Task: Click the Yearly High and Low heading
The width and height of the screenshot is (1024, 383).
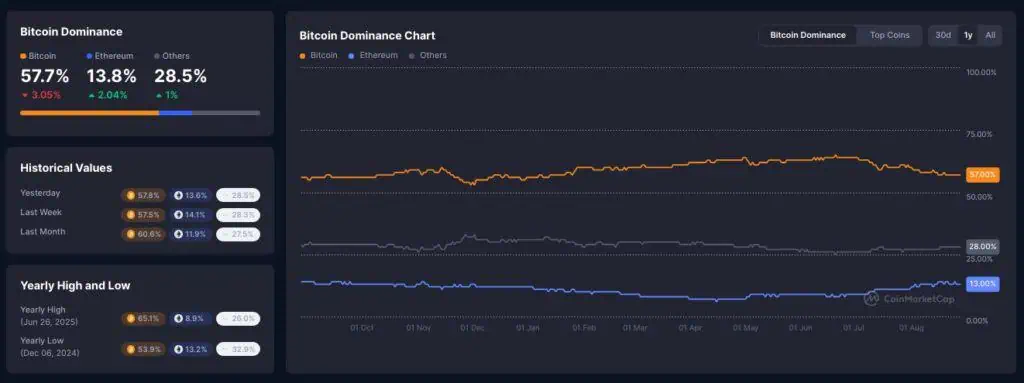Action: tap(75, 286)
